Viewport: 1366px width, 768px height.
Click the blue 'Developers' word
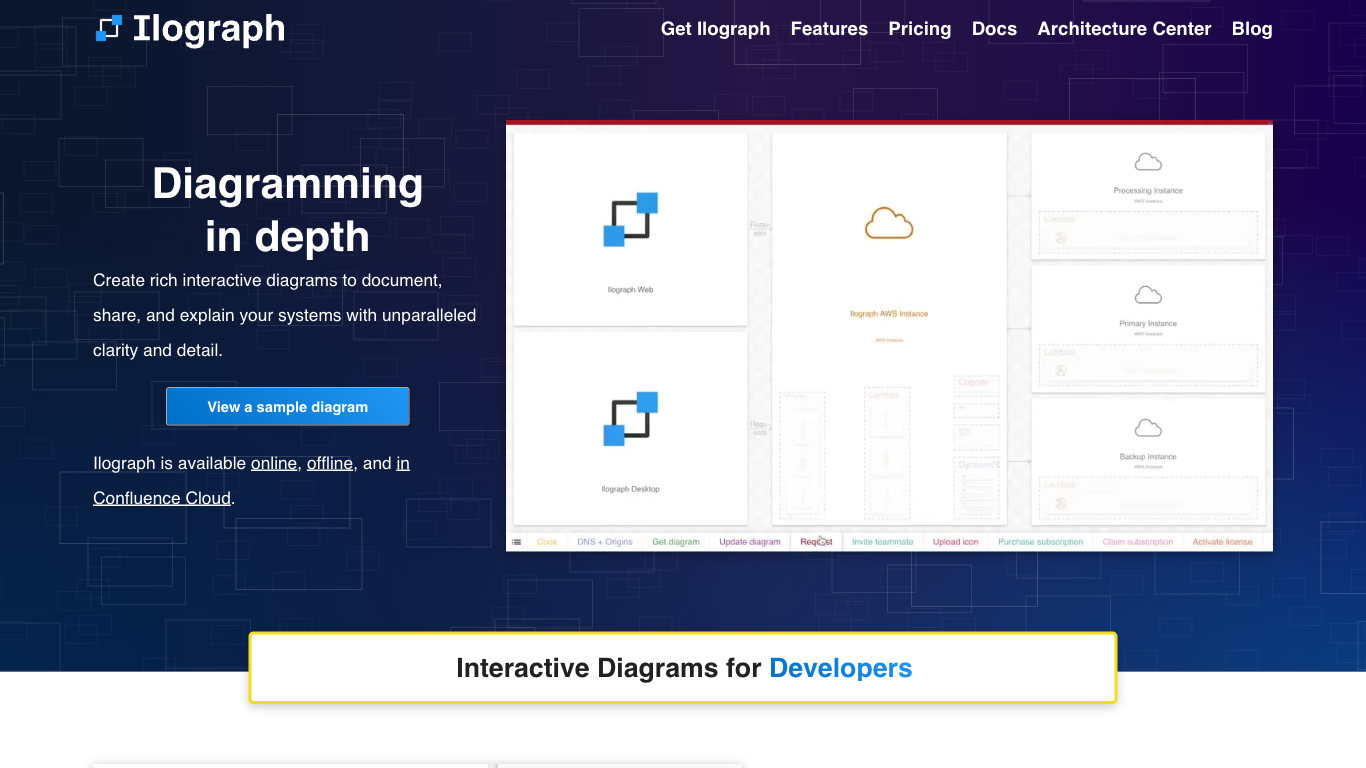[x=841, y=668]
